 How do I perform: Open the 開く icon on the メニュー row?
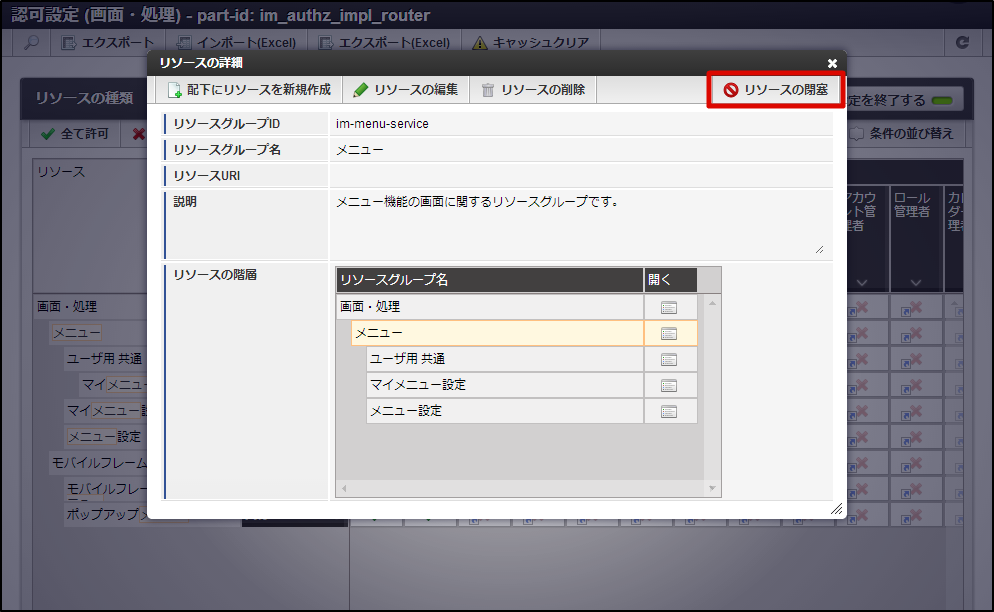(670, 332)
